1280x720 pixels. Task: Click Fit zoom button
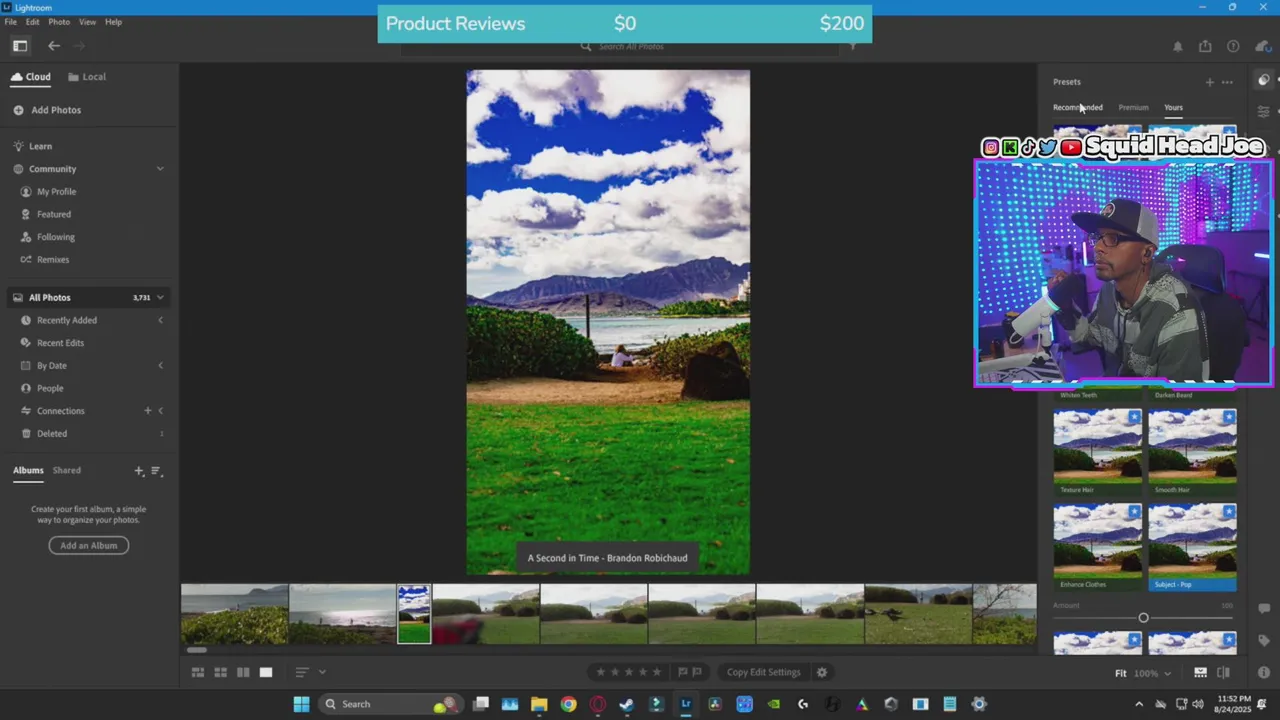click(x=1121, y=673)
